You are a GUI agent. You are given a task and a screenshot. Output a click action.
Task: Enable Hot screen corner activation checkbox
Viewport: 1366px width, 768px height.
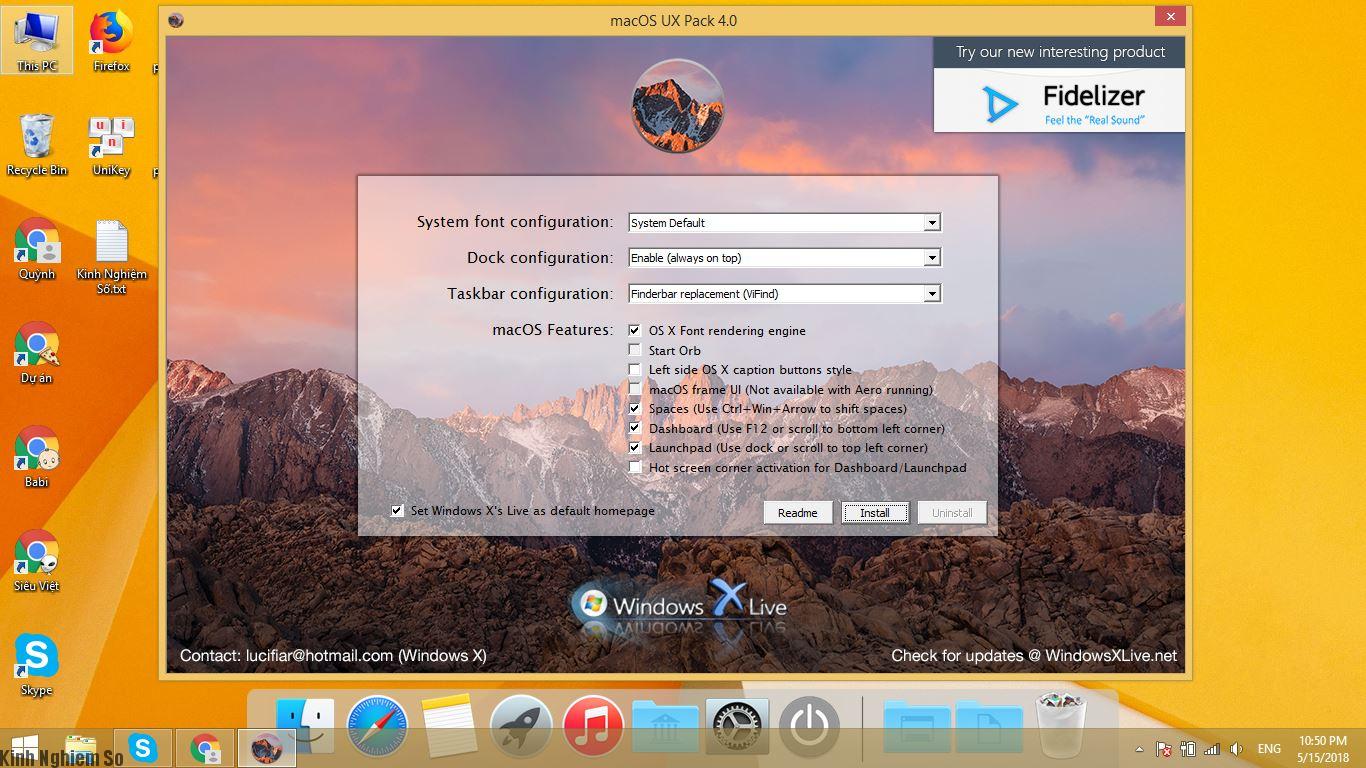(x=635, y=467)
